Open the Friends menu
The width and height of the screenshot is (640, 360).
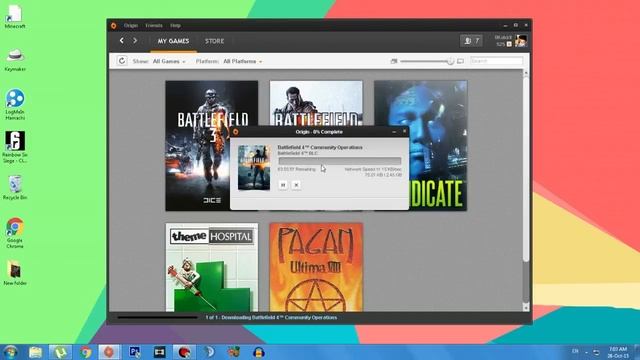click(154, 25)
